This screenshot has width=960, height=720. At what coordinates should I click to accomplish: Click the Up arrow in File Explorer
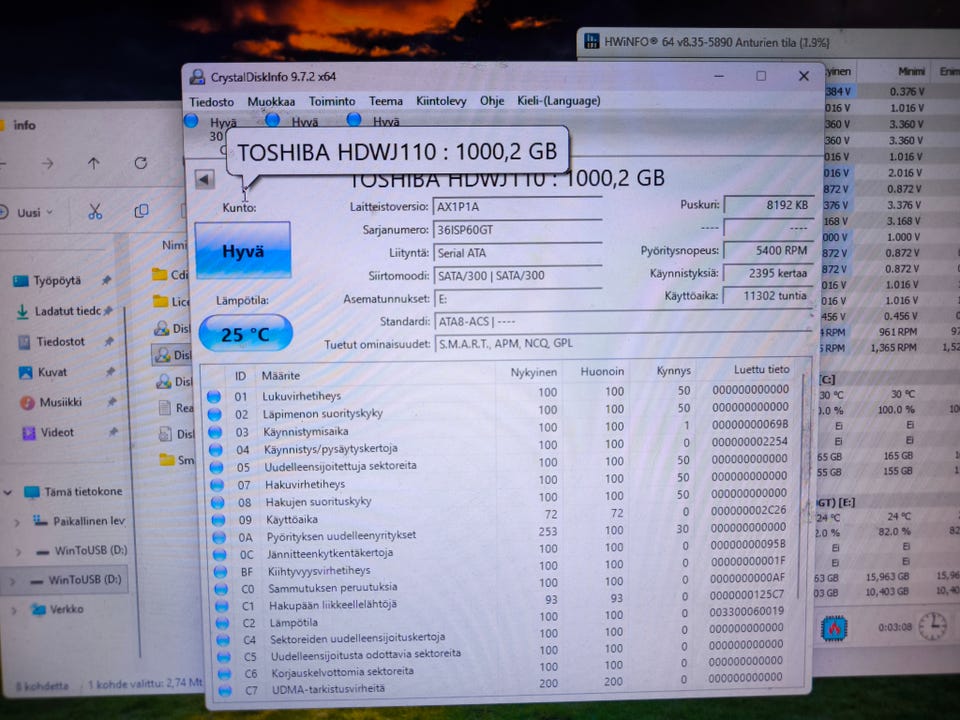pos(93,163)
